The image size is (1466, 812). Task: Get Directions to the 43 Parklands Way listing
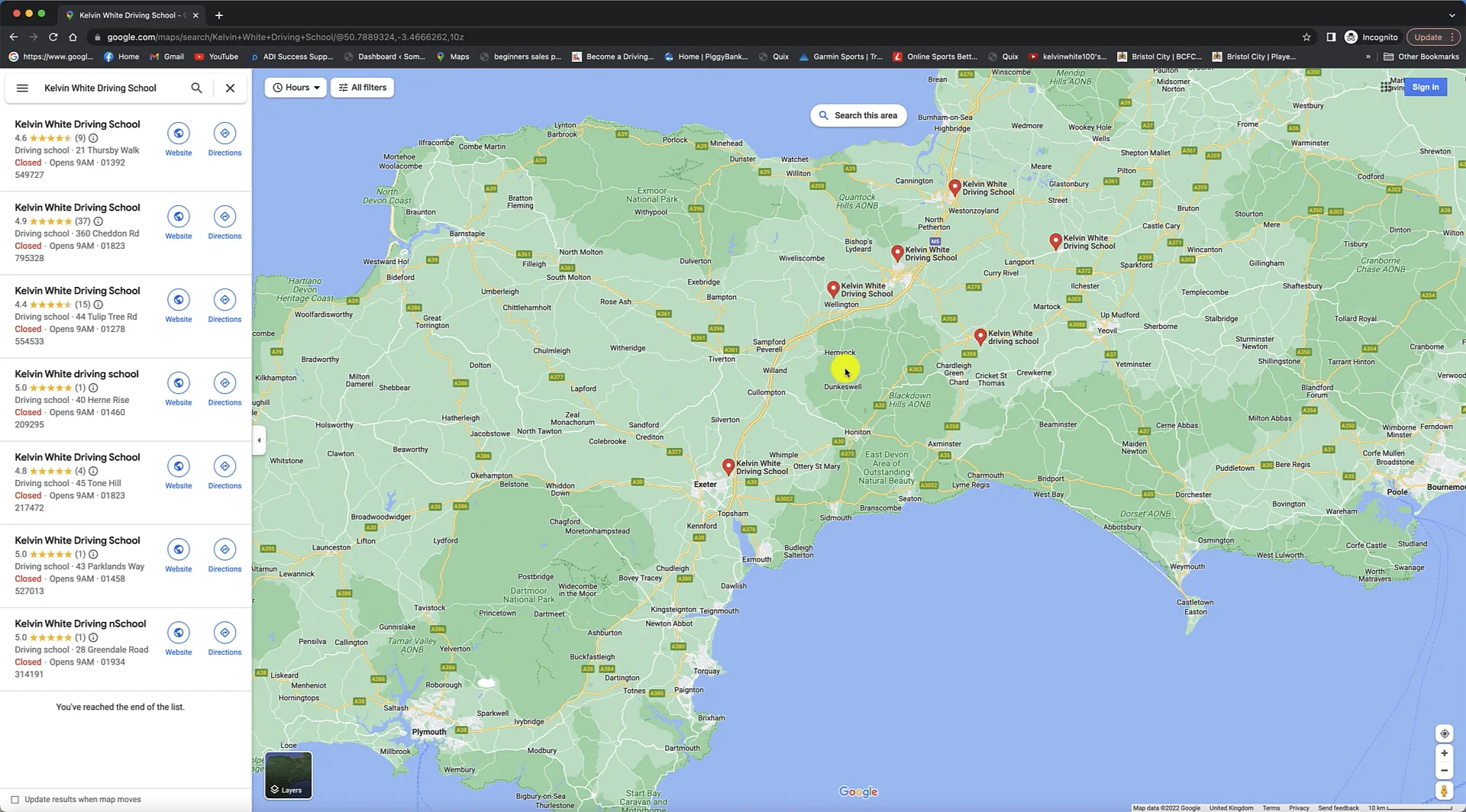coord(224,555)
